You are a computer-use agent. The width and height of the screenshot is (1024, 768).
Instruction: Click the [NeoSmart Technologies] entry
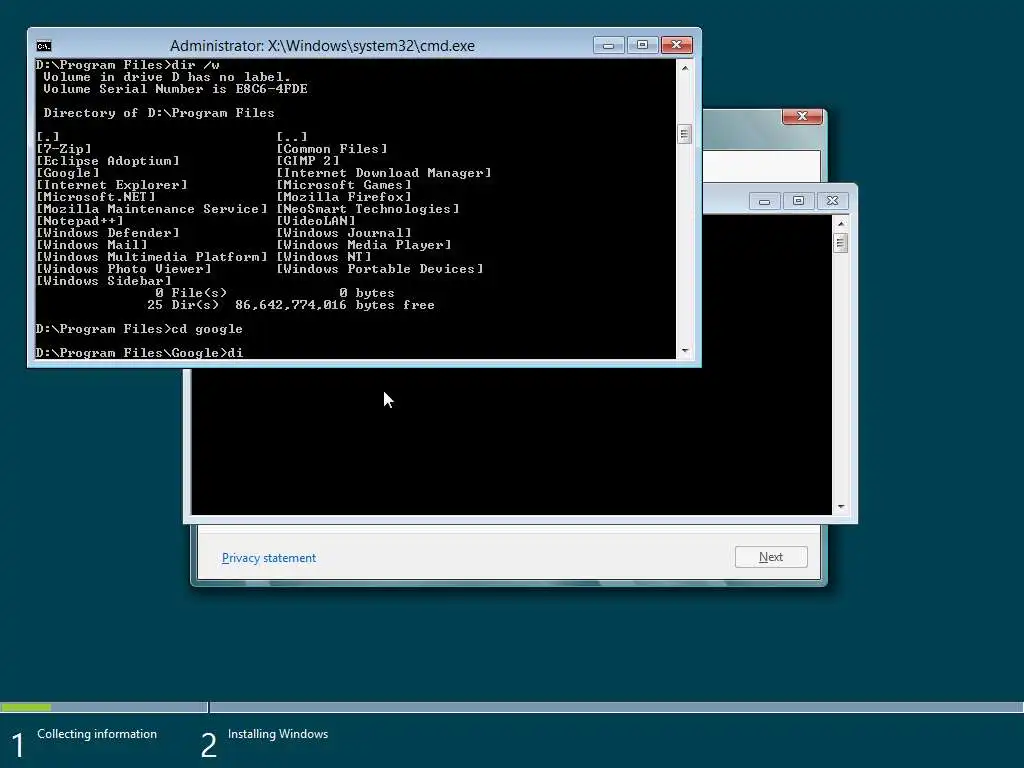coord(368,209)
